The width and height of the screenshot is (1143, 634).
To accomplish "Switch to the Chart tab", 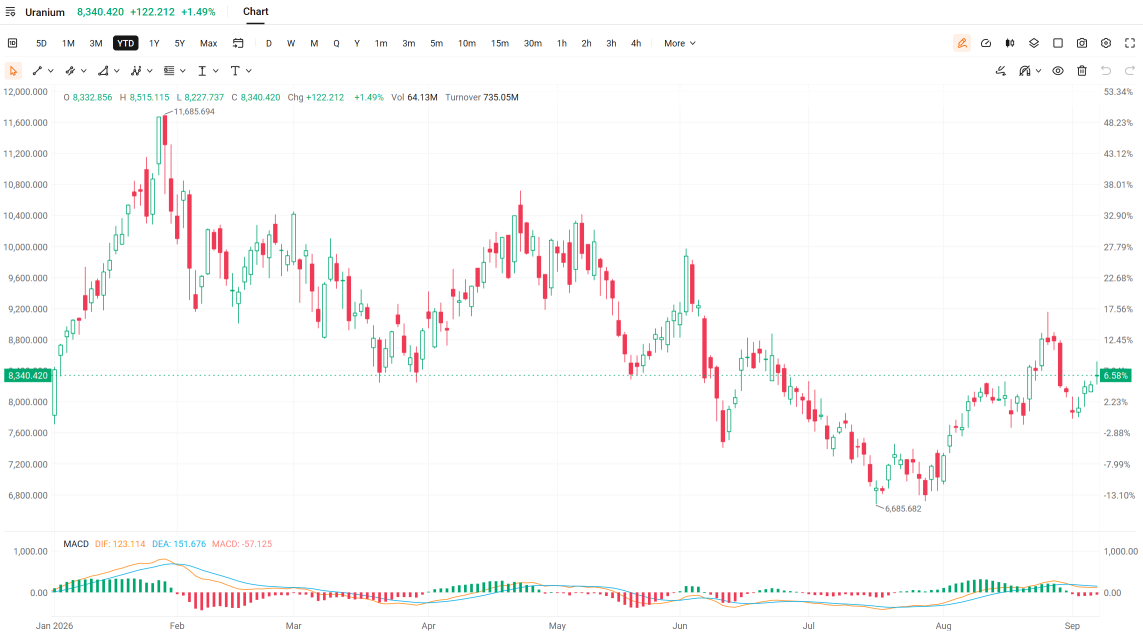I will point(255,12).
